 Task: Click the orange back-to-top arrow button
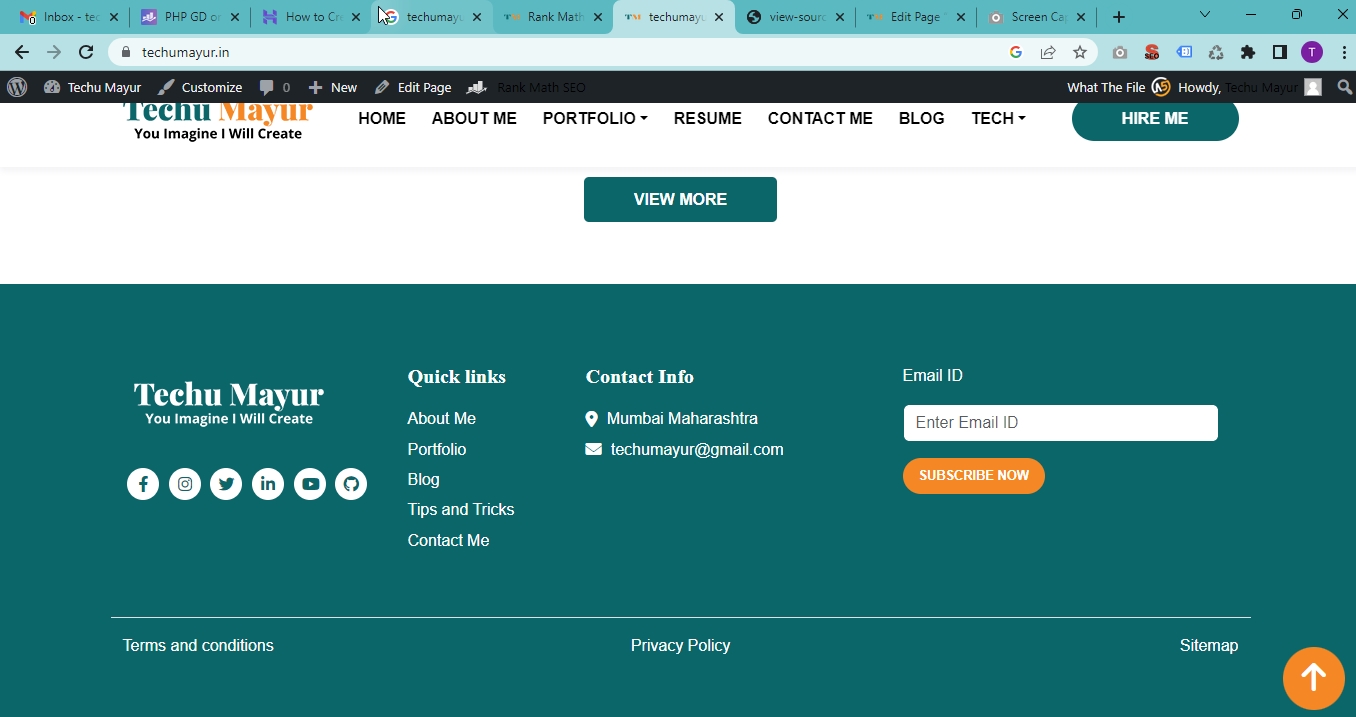pos(1314,678)
